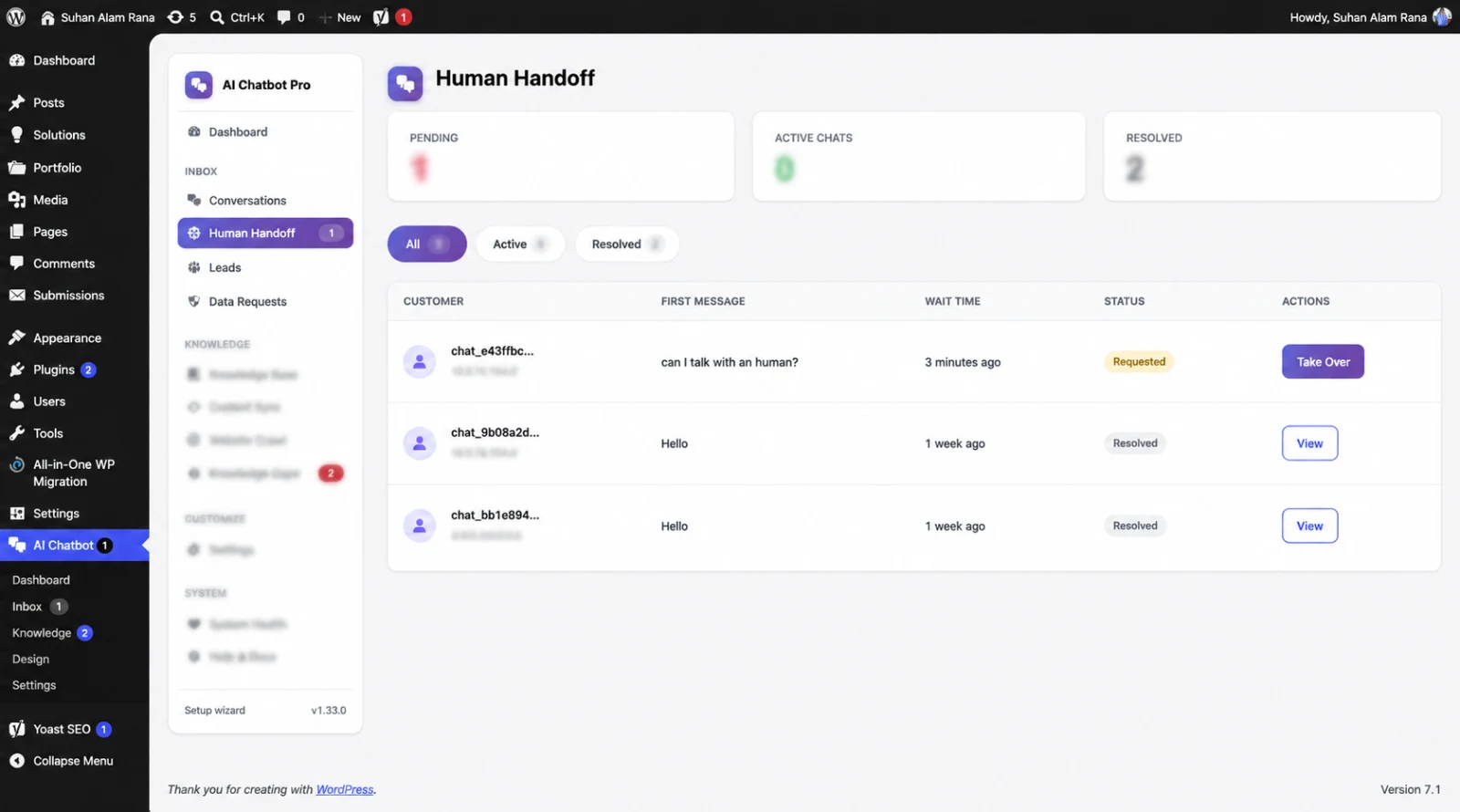The image size is (1460, 812).
Task: Click the Solutions lightbulb icon
Action: pos(16,135)
